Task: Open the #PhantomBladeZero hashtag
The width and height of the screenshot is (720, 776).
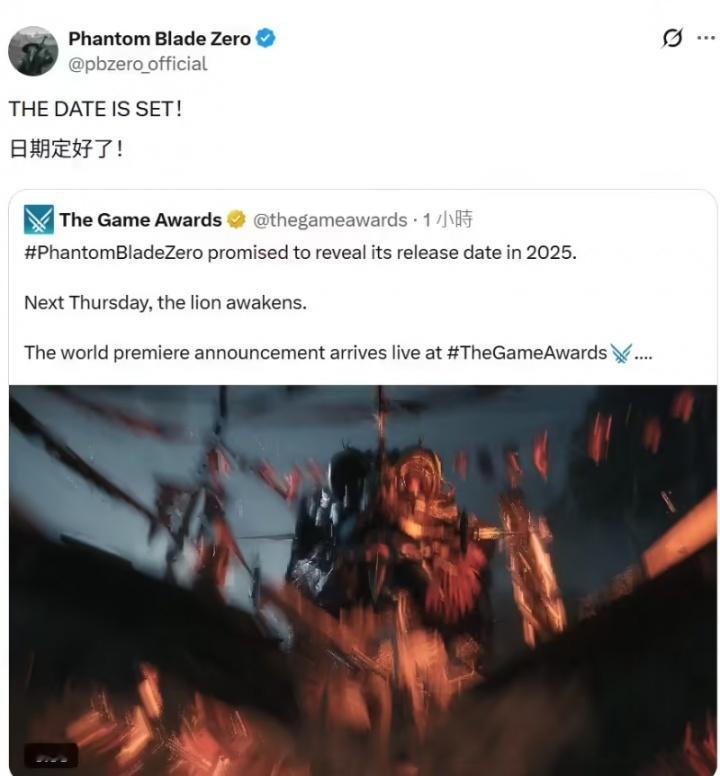Action: [114, 253]
